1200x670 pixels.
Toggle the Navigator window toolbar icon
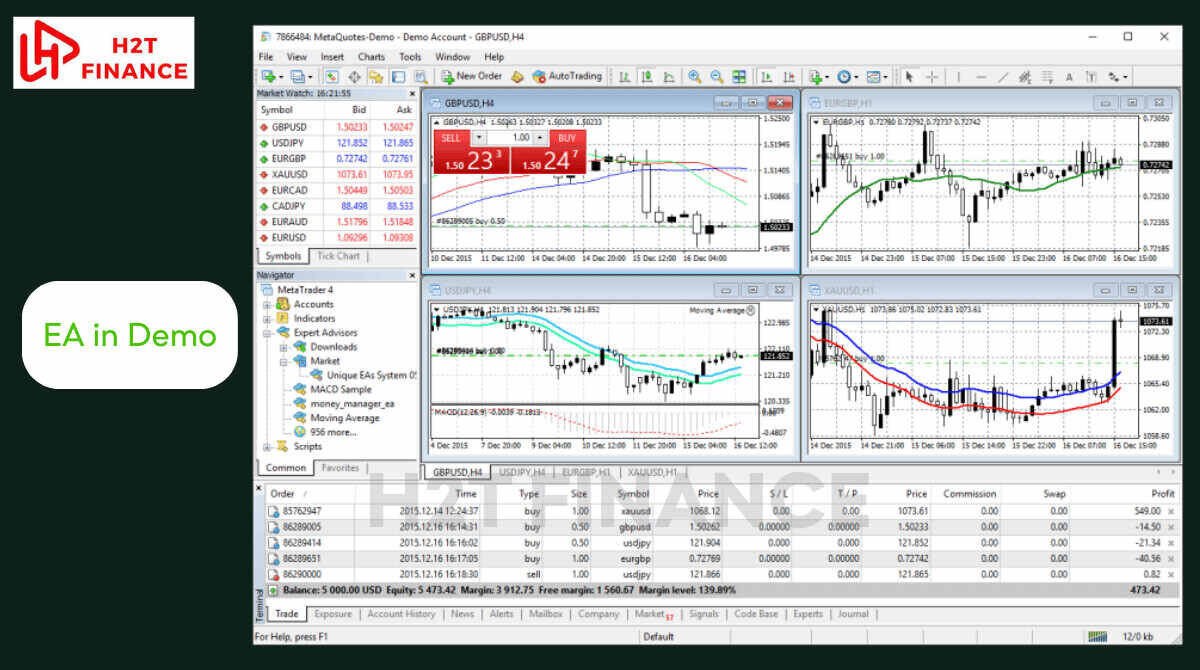click(x=376, y=76)
